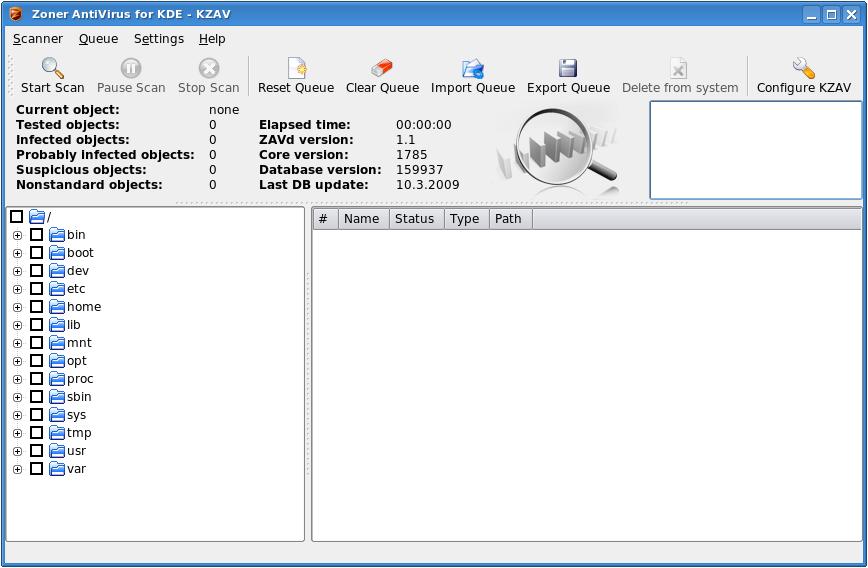Screen dimensions: 868x568
Task: Check the root / folder checkbox
Action: pyautogui.click(x=17, y=216)
